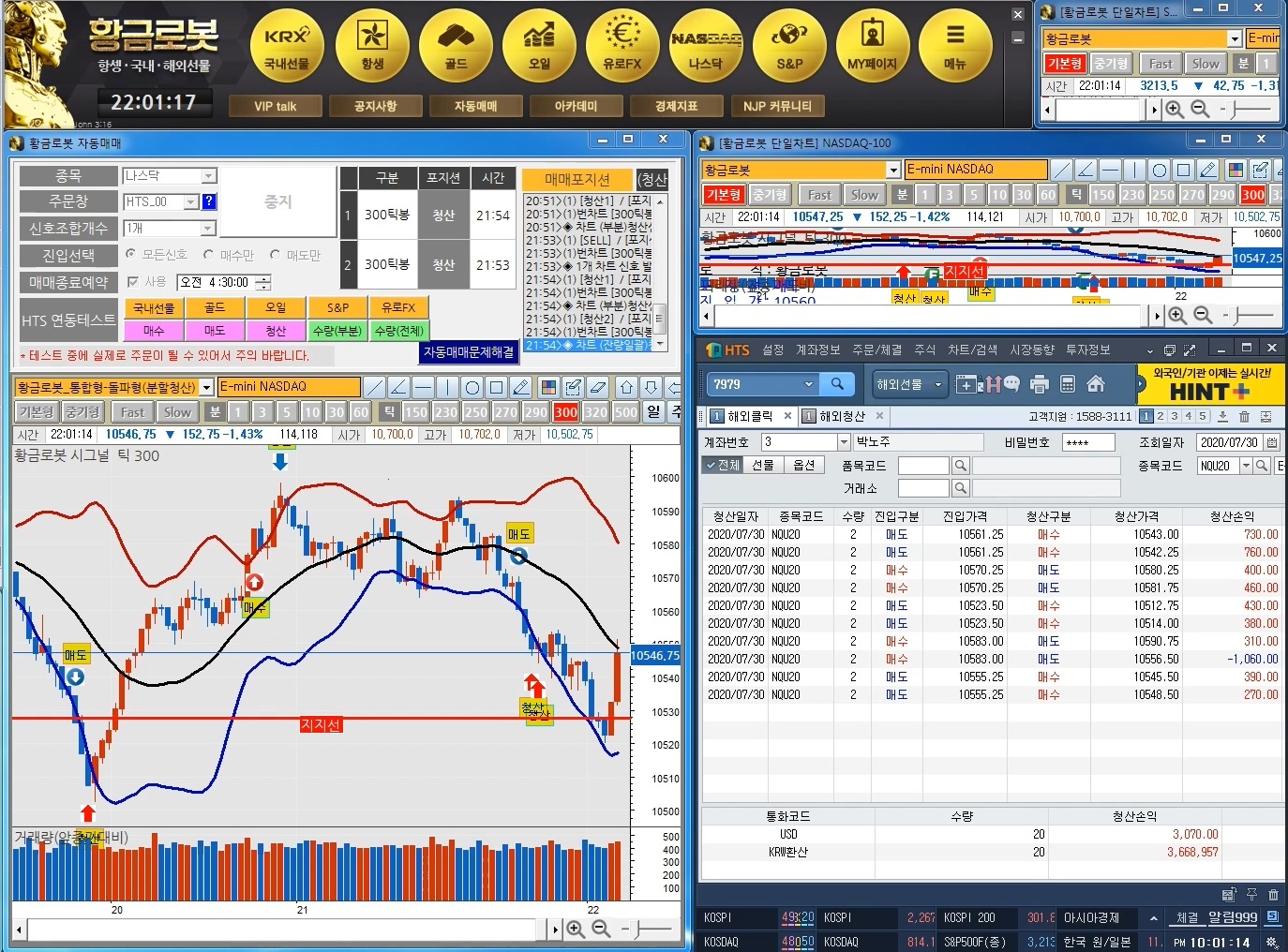This screenshot has height=952, width=1288.
Task: Open the HTS 차트/검색 menu
Action: [972, 350]
